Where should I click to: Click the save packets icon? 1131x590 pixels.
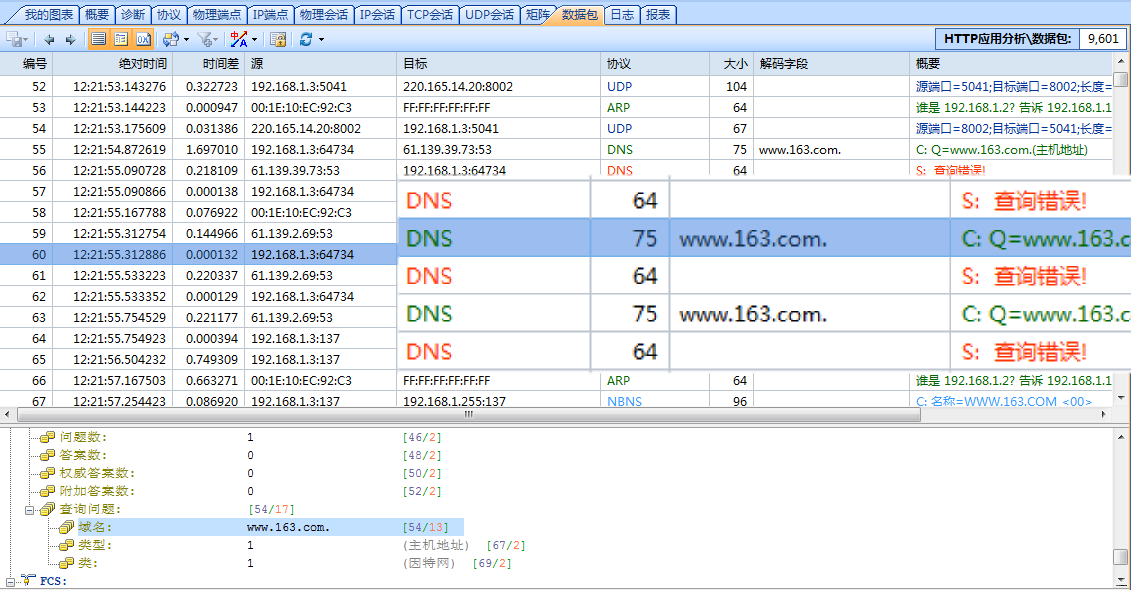click(13, 38)
